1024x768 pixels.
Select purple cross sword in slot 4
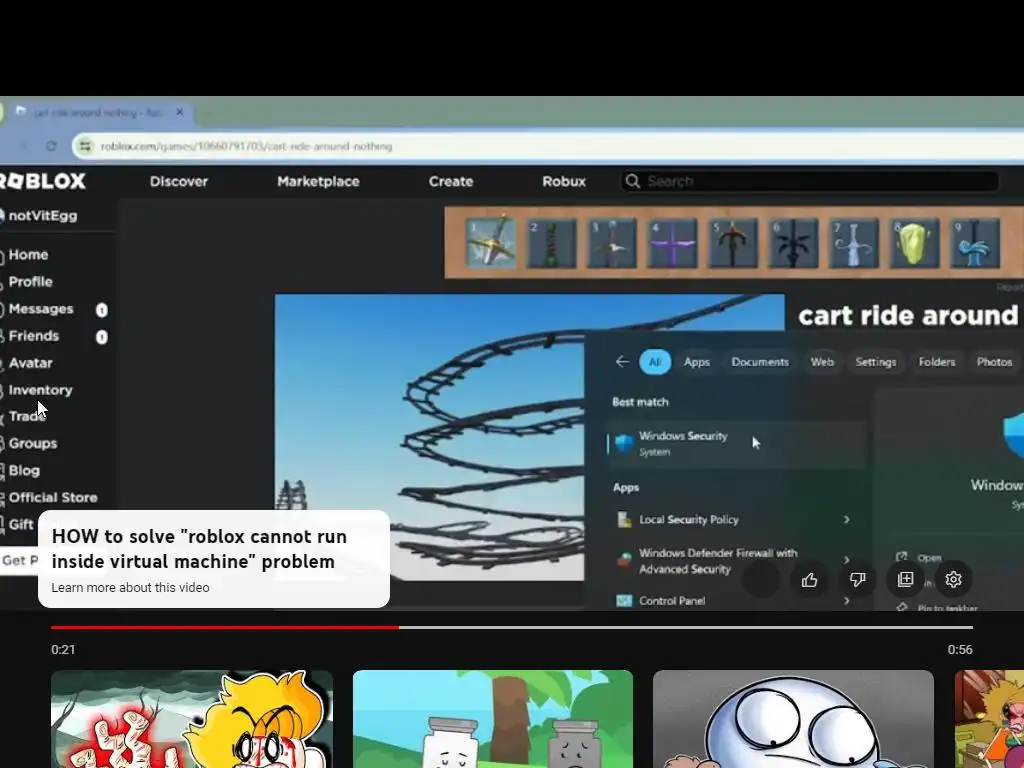pos(673,243)
